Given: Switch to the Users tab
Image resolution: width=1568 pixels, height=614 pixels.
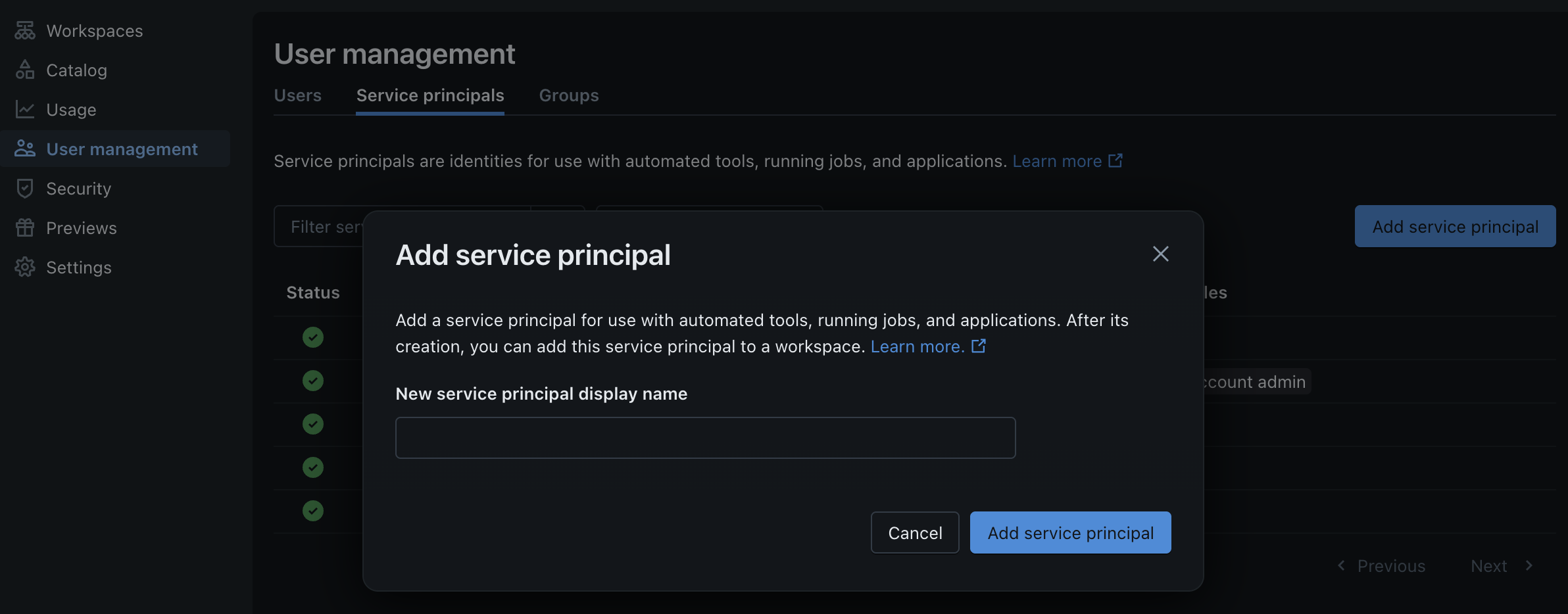Looking at the screenshot, I should pyautogui.click(x=297, y=95).
